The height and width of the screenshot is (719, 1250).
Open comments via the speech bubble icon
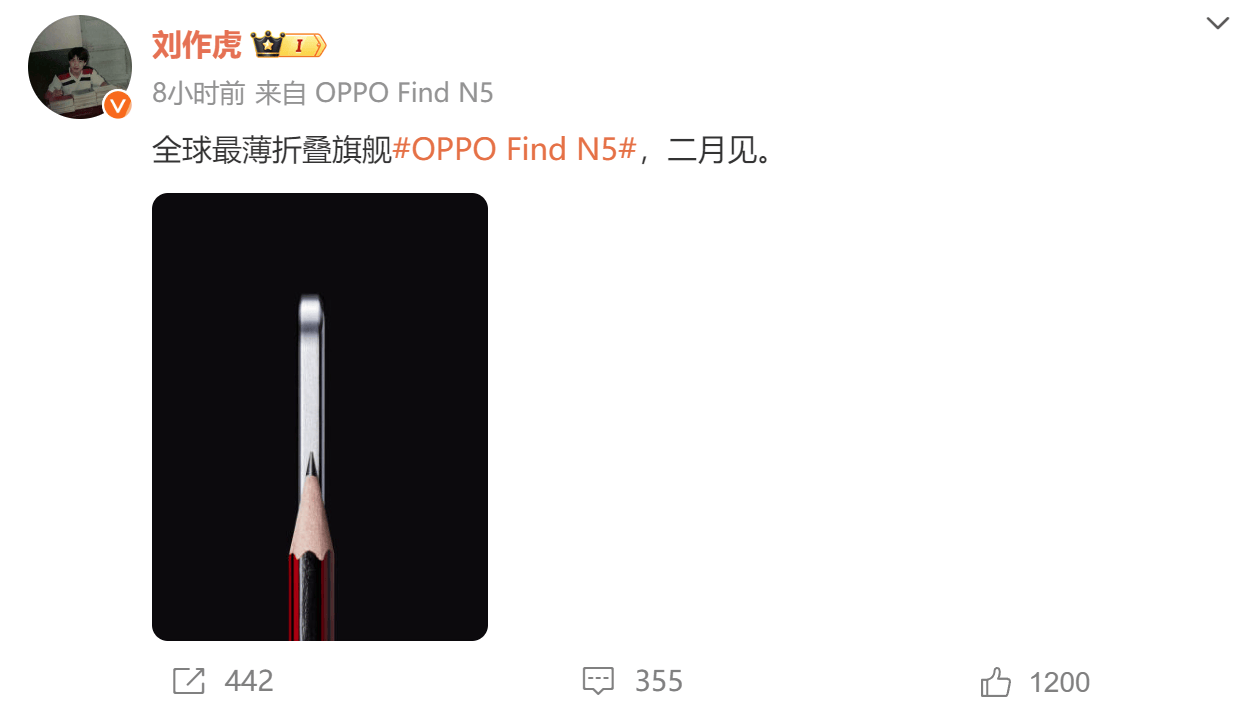coord(598,681)
